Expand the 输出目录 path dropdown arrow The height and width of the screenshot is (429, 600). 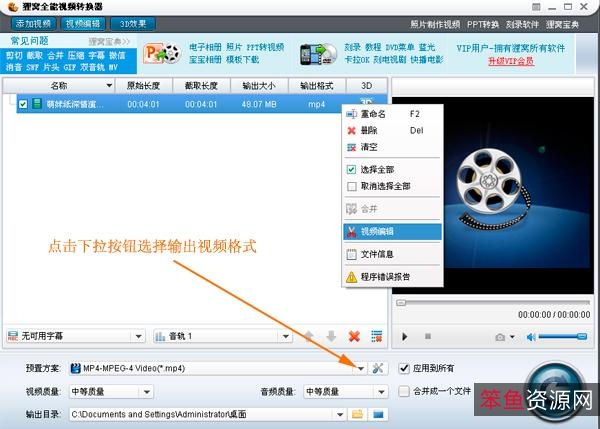coord(340,414)
